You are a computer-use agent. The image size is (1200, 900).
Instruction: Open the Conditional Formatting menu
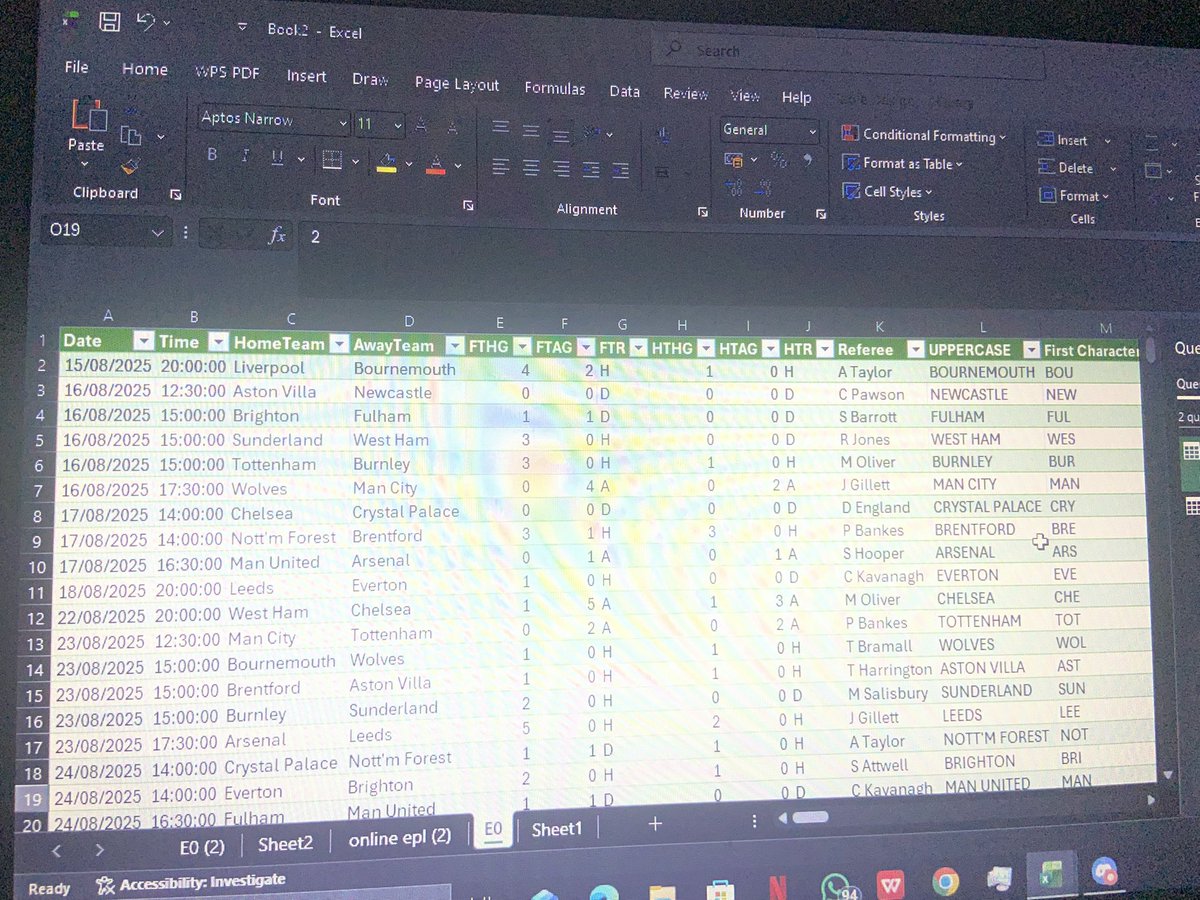pyautogui.click(x=923, y=135)
